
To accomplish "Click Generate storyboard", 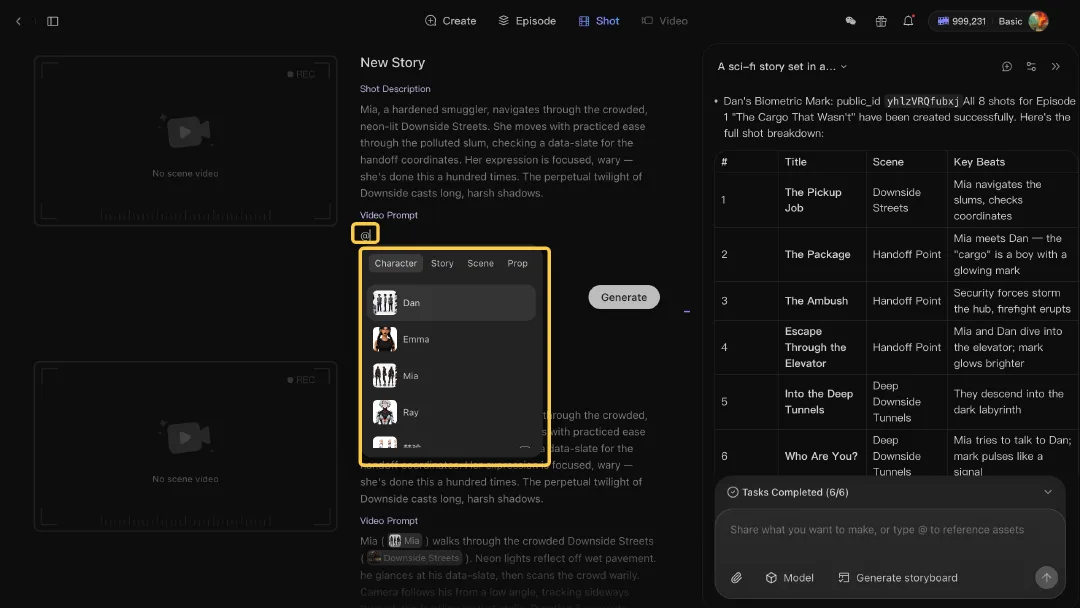I will [x=897, y=578].
